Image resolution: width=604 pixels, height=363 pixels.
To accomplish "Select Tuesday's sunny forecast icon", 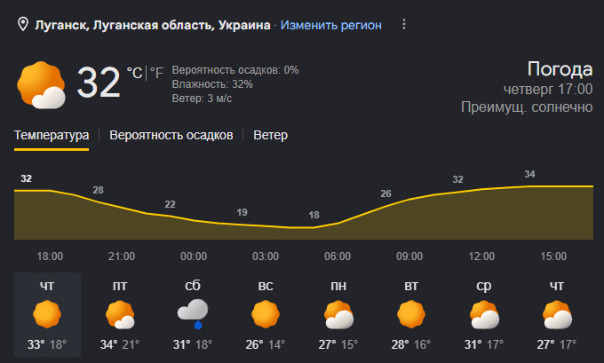I will [x=411, y=314].
